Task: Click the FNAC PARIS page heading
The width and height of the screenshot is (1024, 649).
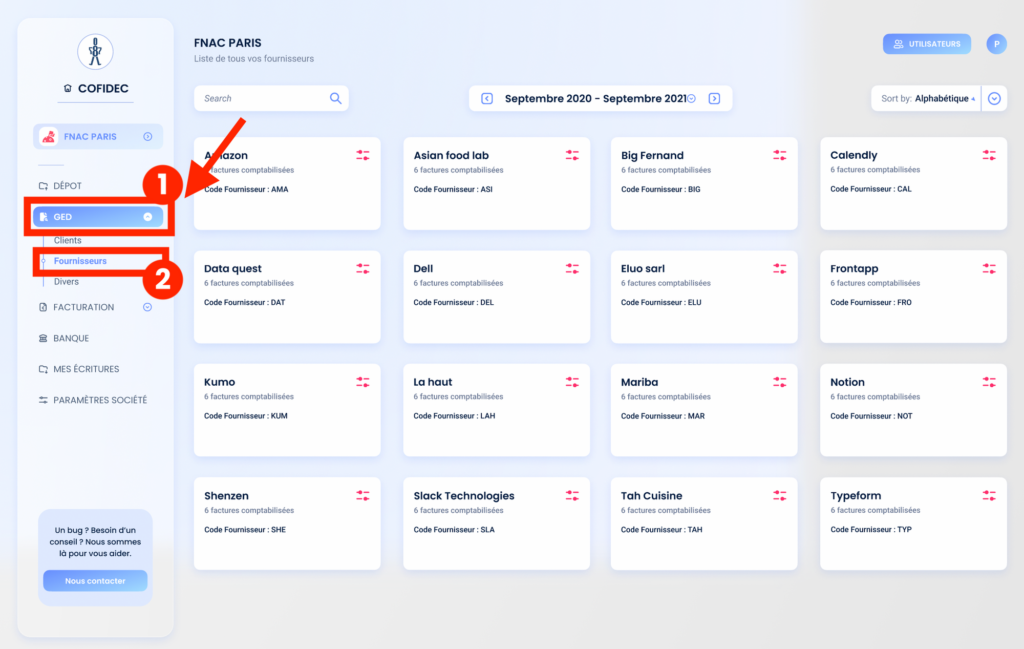Action: 227,43
